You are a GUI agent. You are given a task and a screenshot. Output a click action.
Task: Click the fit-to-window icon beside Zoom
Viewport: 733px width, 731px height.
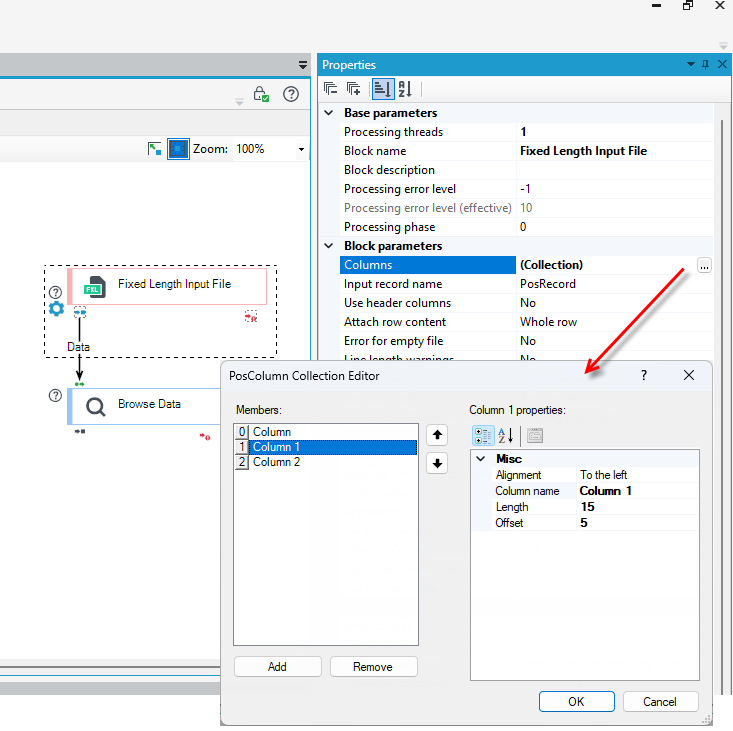[x=154, y=149]
